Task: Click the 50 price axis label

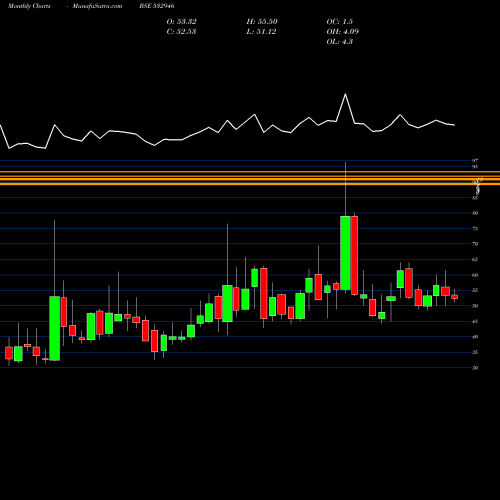Action: click(x=475, y=306)
